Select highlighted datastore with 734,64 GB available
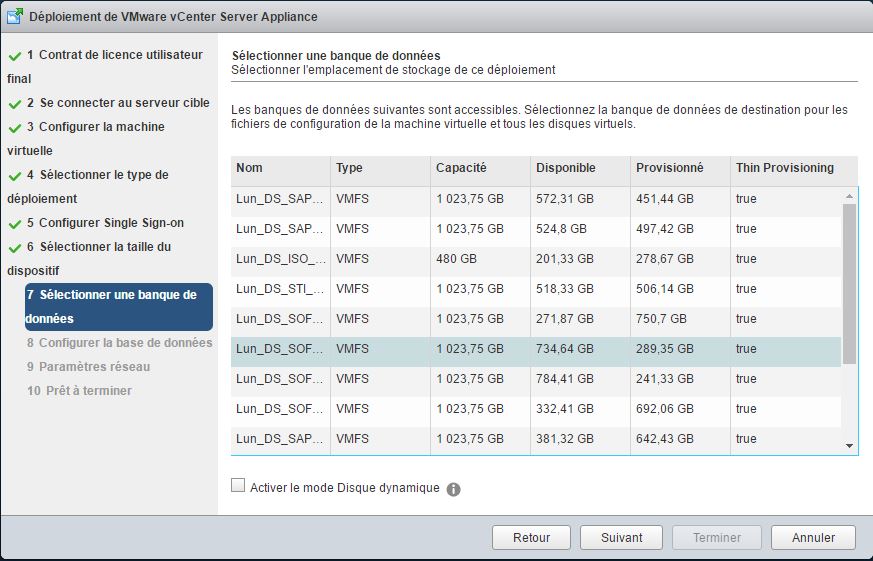Screen dimensions: 873x561 (536, 350)
